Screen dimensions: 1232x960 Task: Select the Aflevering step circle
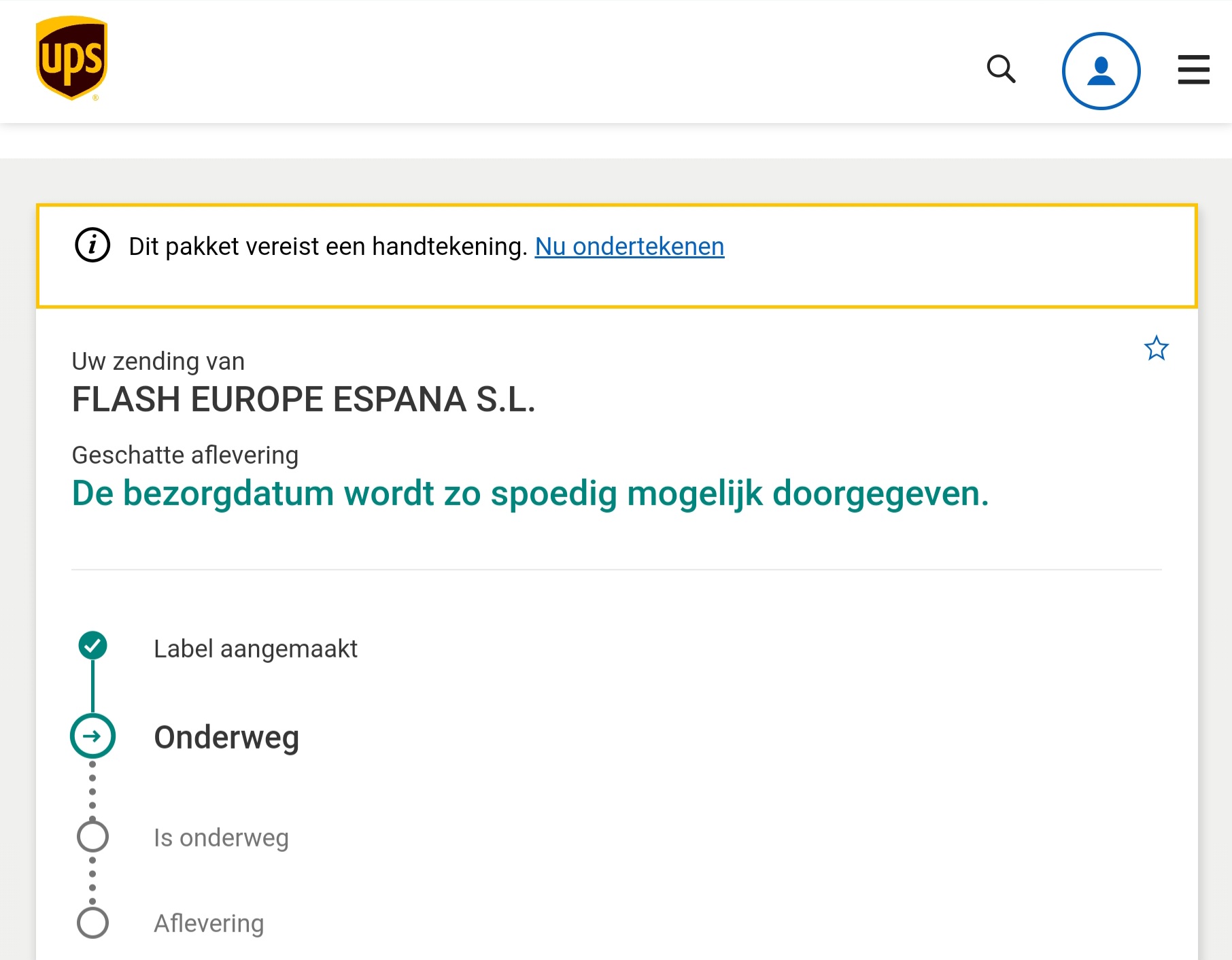[x=92, y=923]
